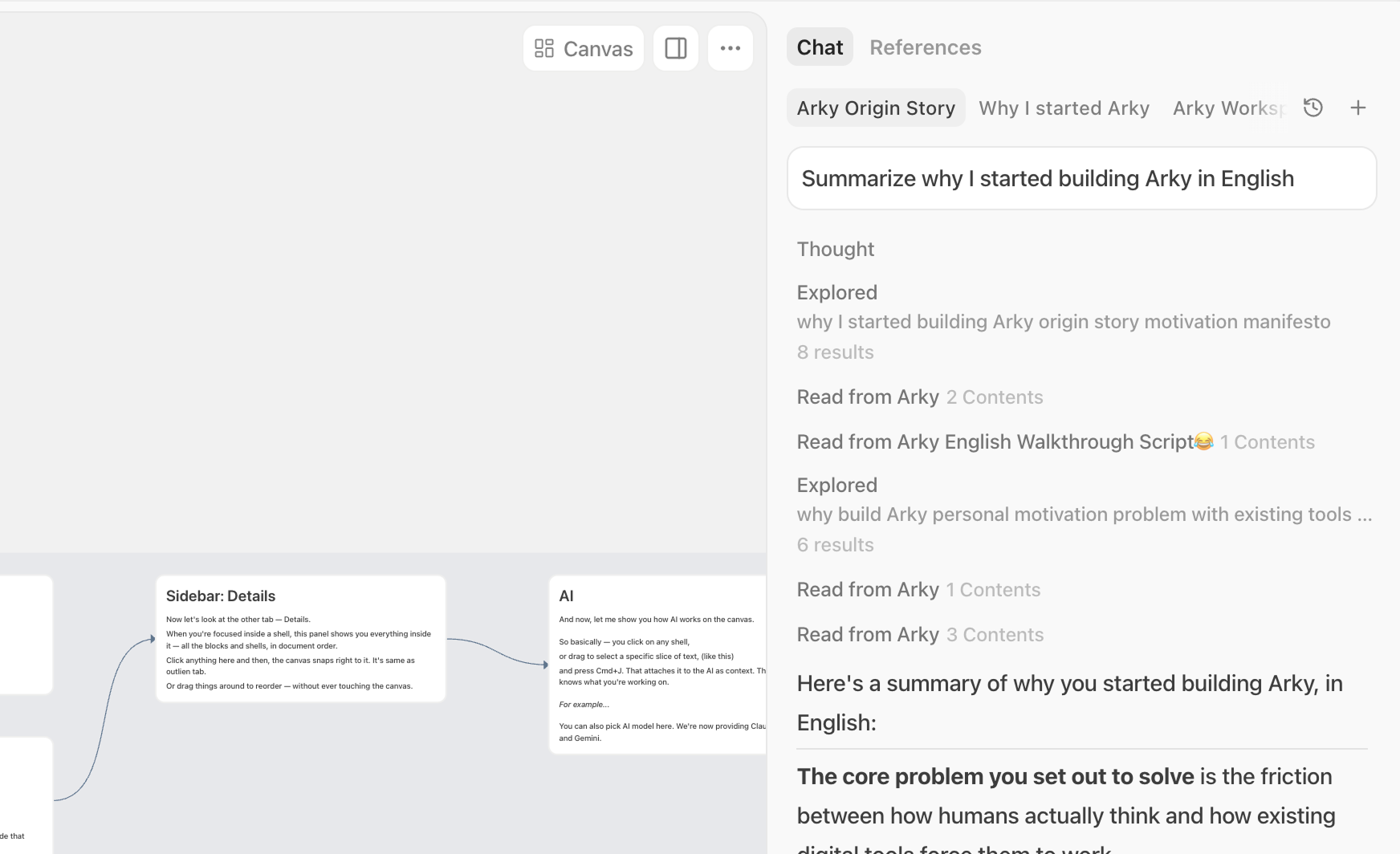Expand the Explored step with 6 results
The width and height of the screenshot is (1400, 854).
point(837,486)
